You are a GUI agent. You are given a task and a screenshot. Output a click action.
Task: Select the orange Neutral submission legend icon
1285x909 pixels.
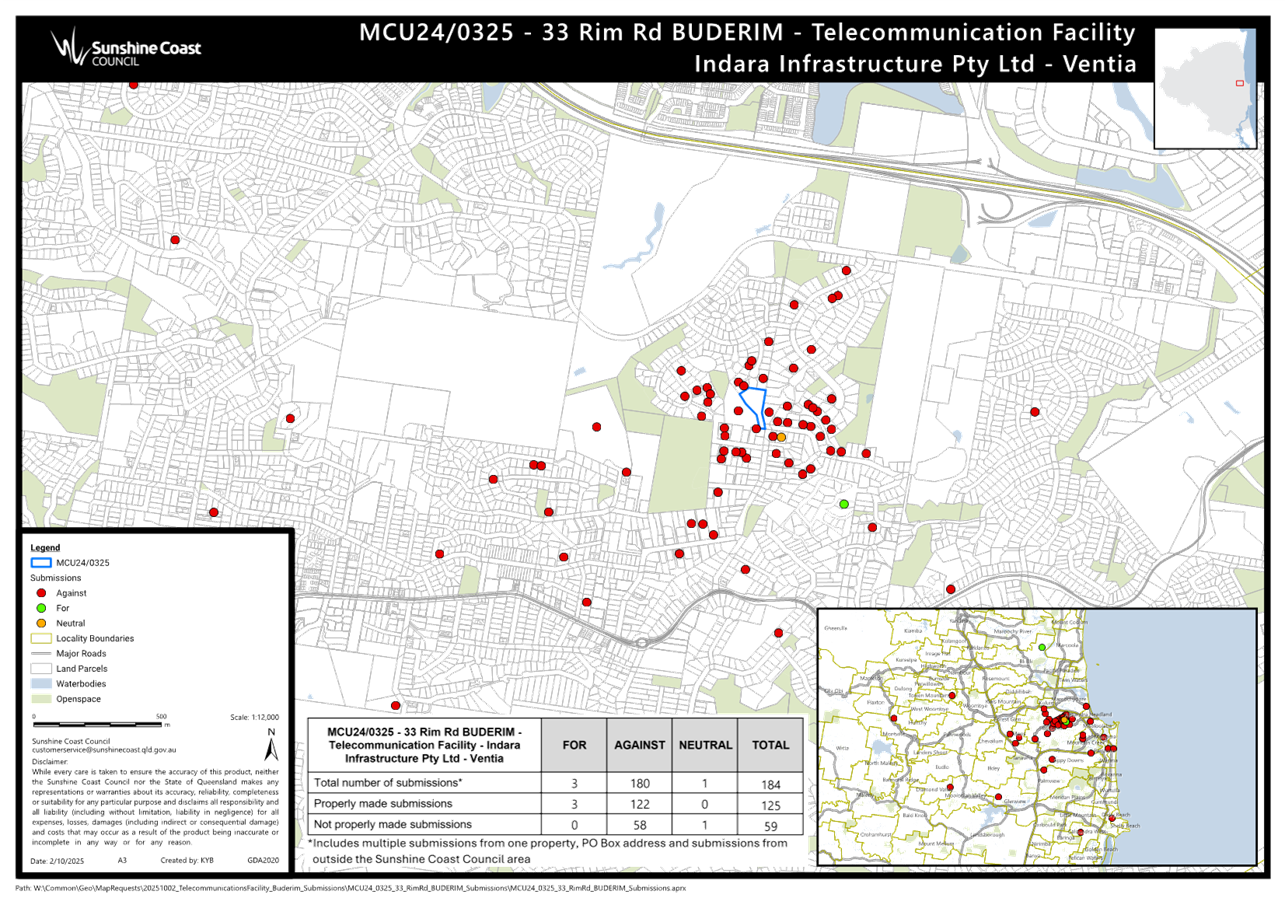40,623
